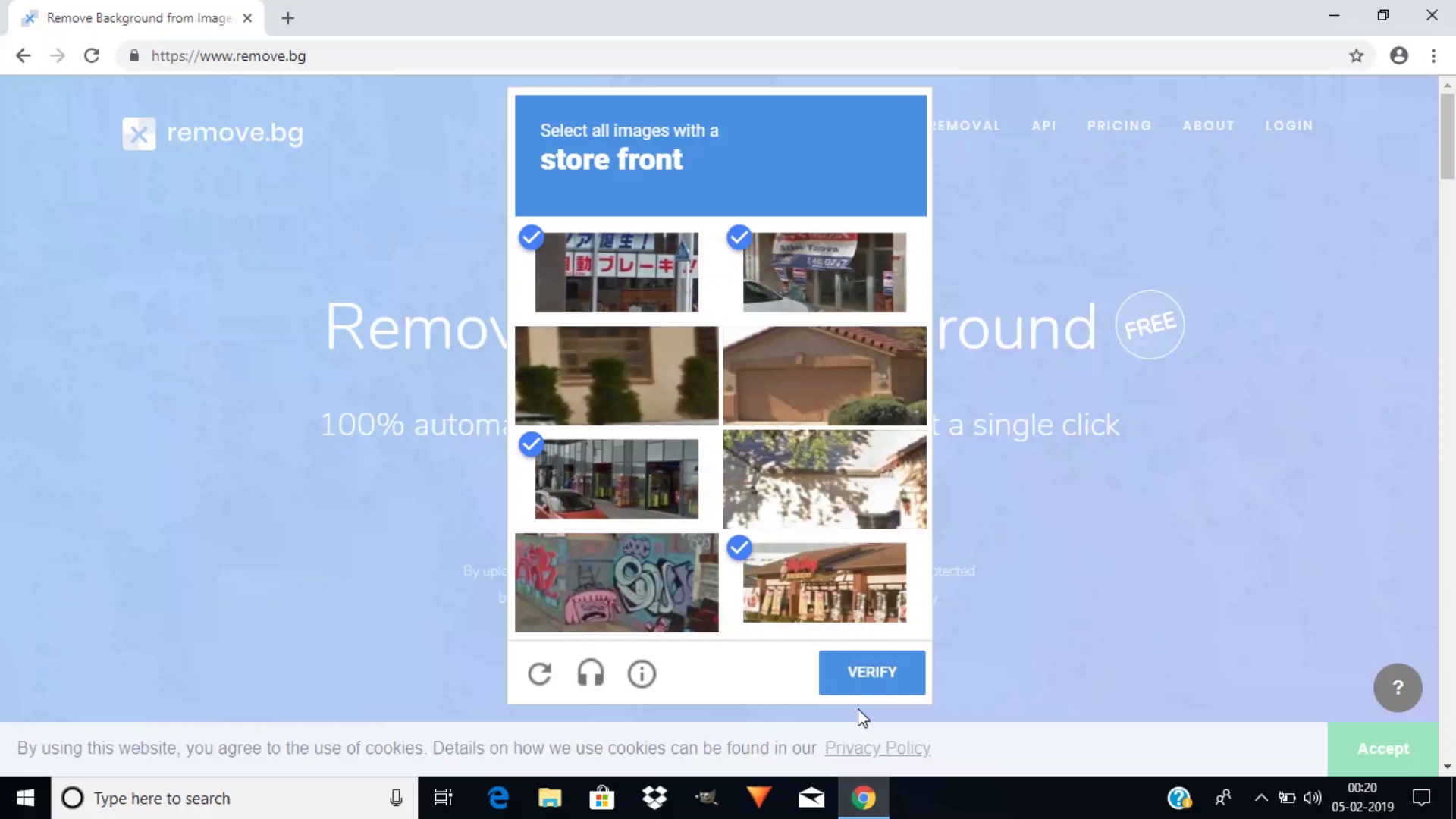Click the Privacy Policy link
The width and height of the screenshot is (1456, 819).
[x=877, y=747]
